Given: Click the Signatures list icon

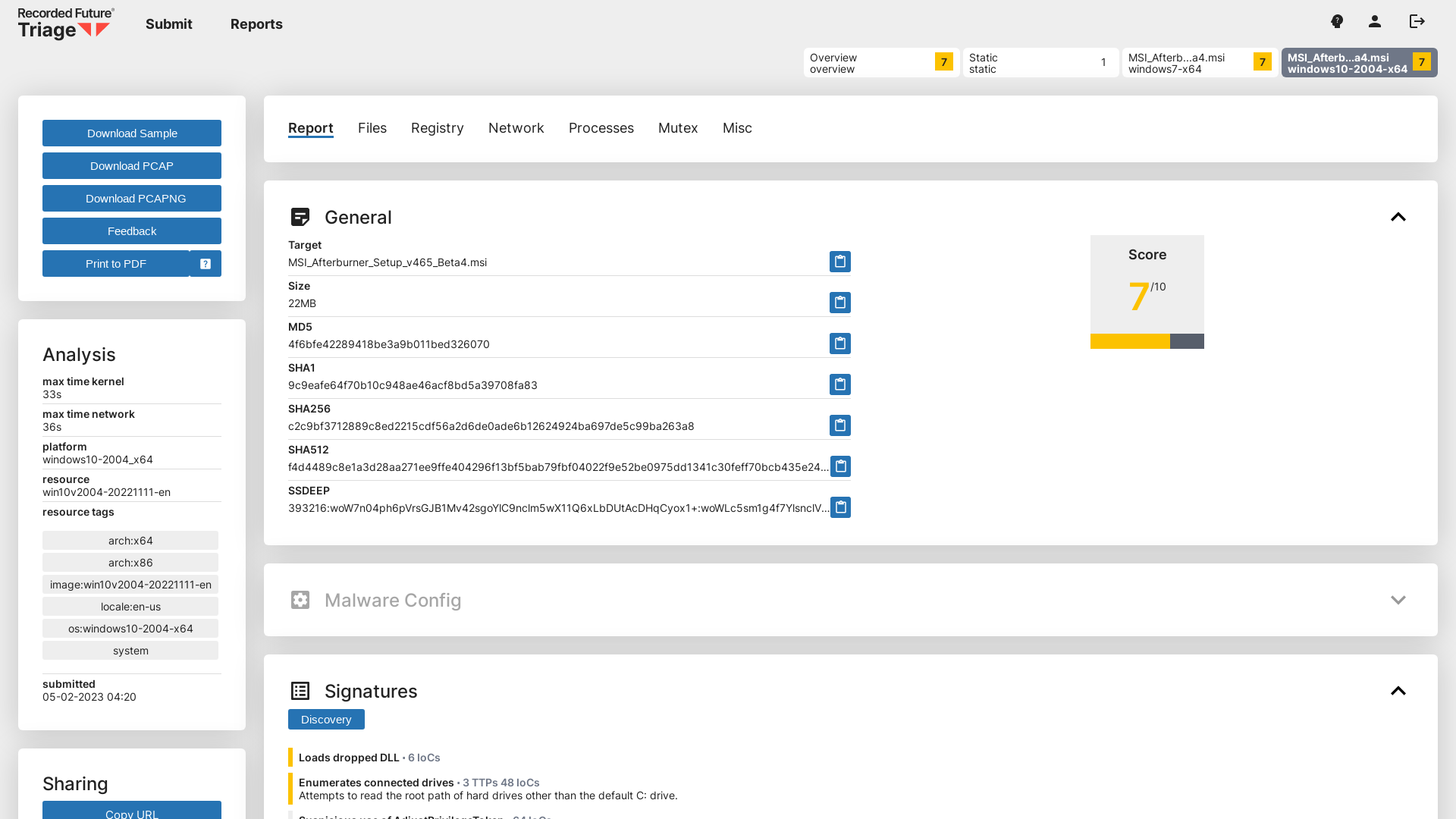Looking at the screenshot, I should tap(300, 691).
